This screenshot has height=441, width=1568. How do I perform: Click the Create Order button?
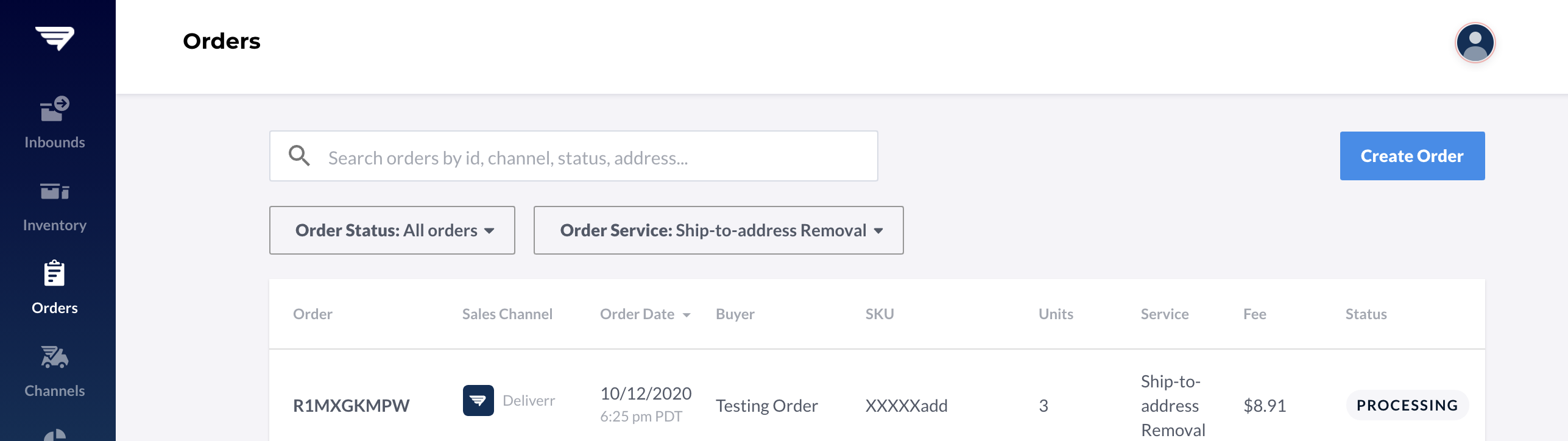(x=1412, y=156)
